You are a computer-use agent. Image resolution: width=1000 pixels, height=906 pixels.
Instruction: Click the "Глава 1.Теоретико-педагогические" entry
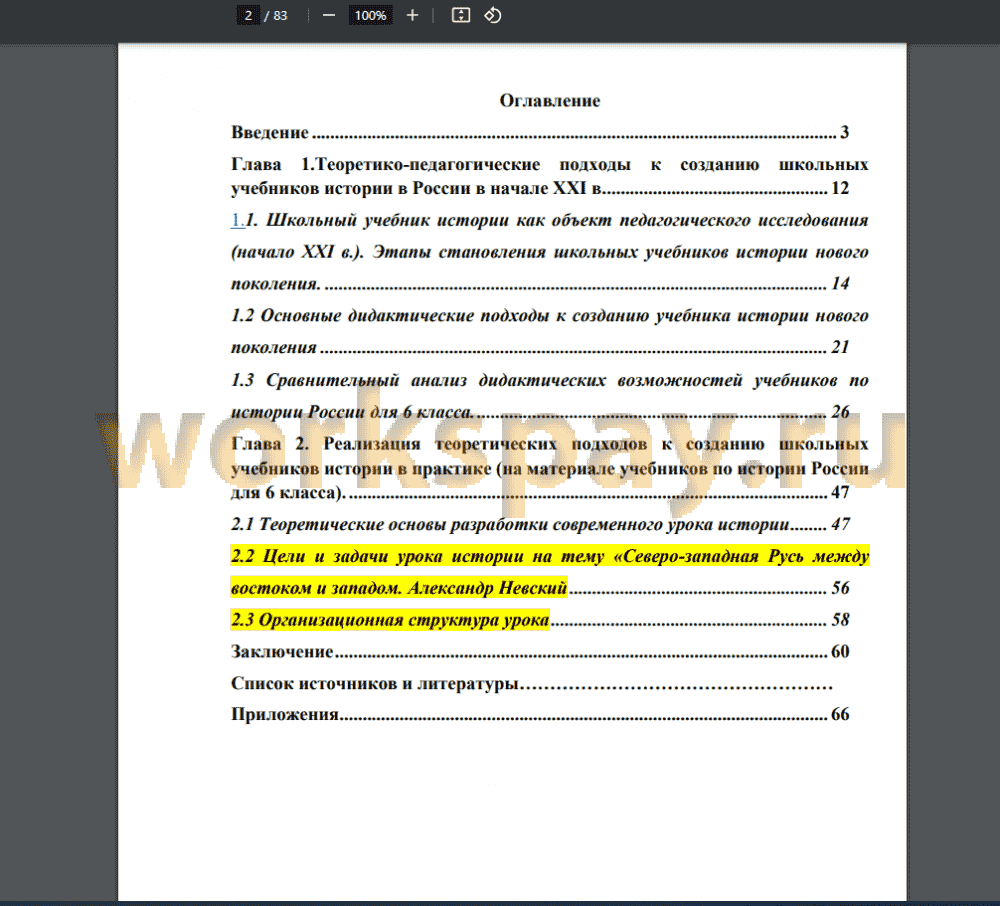549,176
